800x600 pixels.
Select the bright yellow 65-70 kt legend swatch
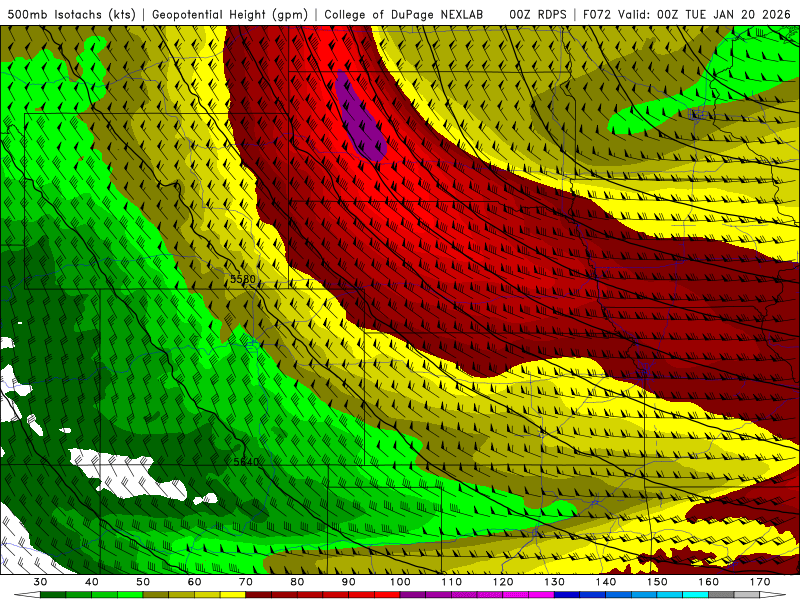coord(233,595)
